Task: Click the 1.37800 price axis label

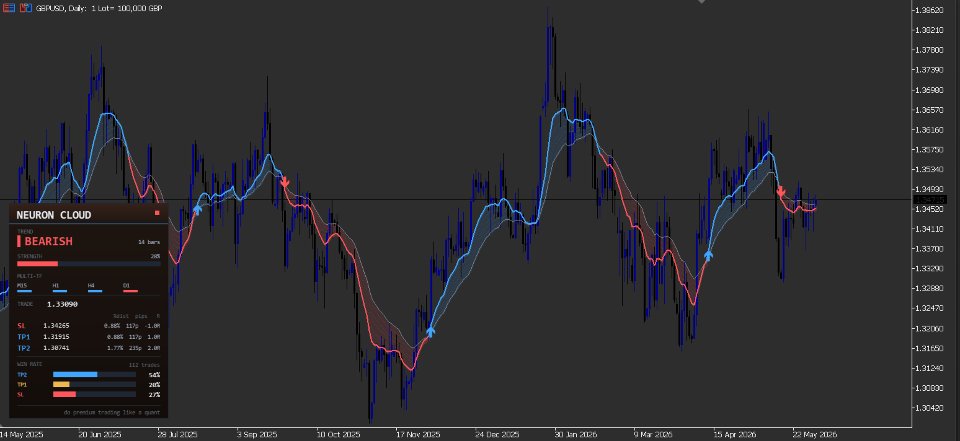Action: pos(928,50)
